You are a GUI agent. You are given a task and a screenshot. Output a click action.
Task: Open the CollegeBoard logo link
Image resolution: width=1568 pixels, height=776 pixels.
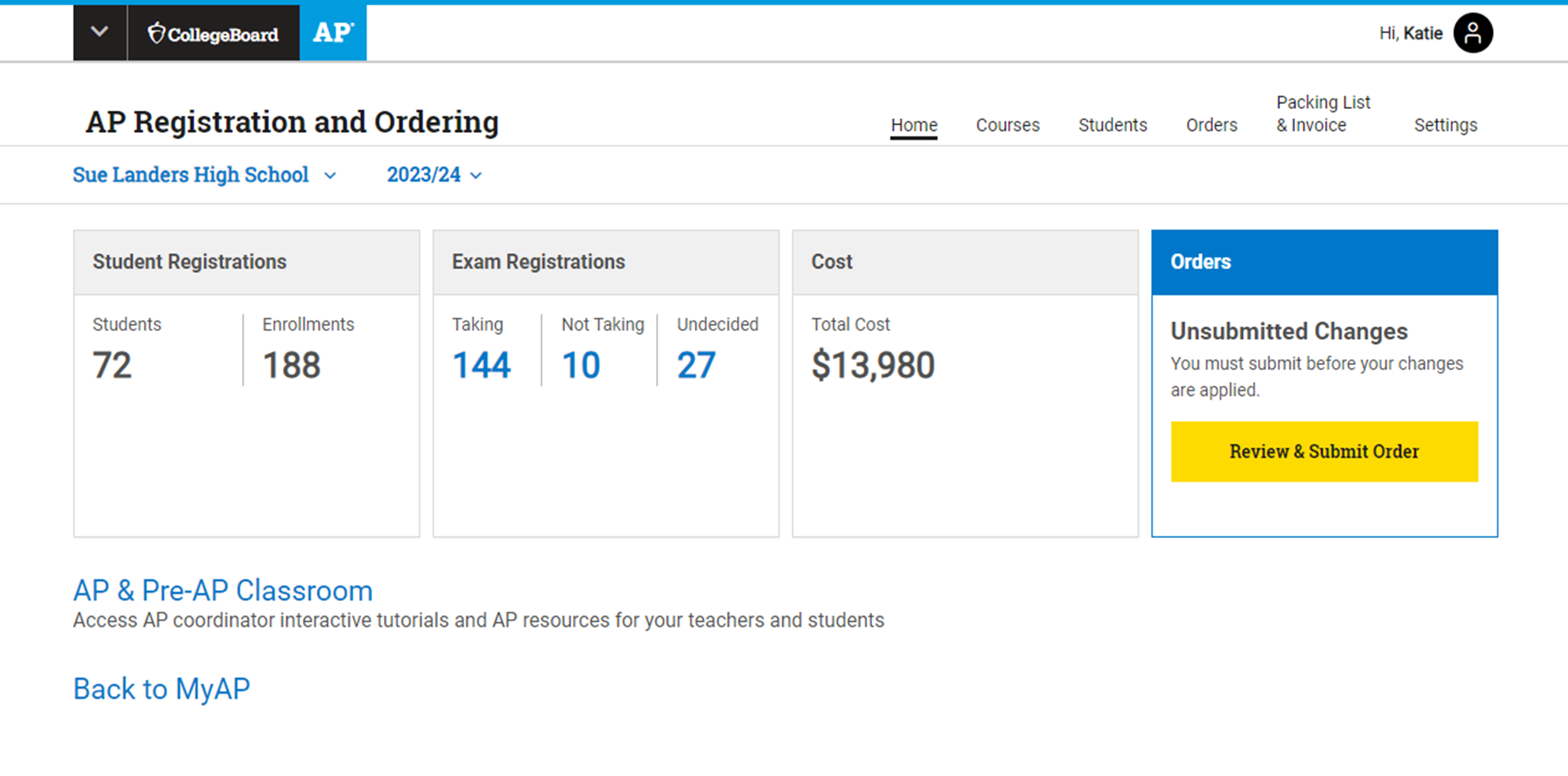(x=213, y=33)
